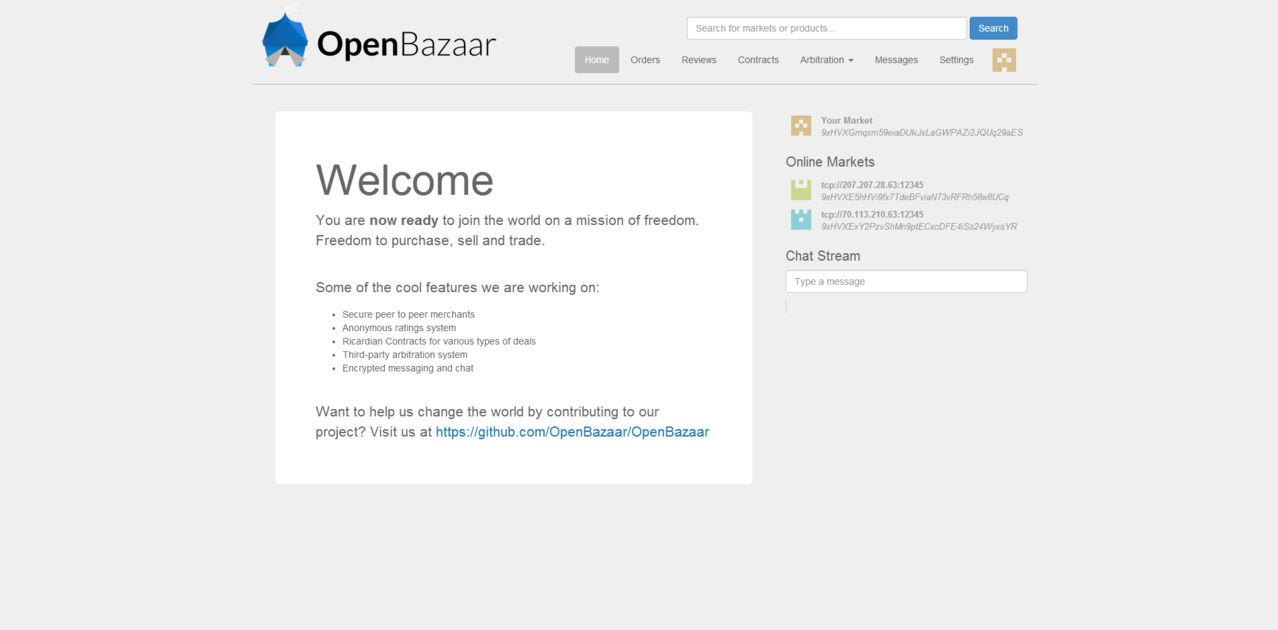Click the Online Markets heading
Screen dimensions: 1278x630
coord(830,162)
